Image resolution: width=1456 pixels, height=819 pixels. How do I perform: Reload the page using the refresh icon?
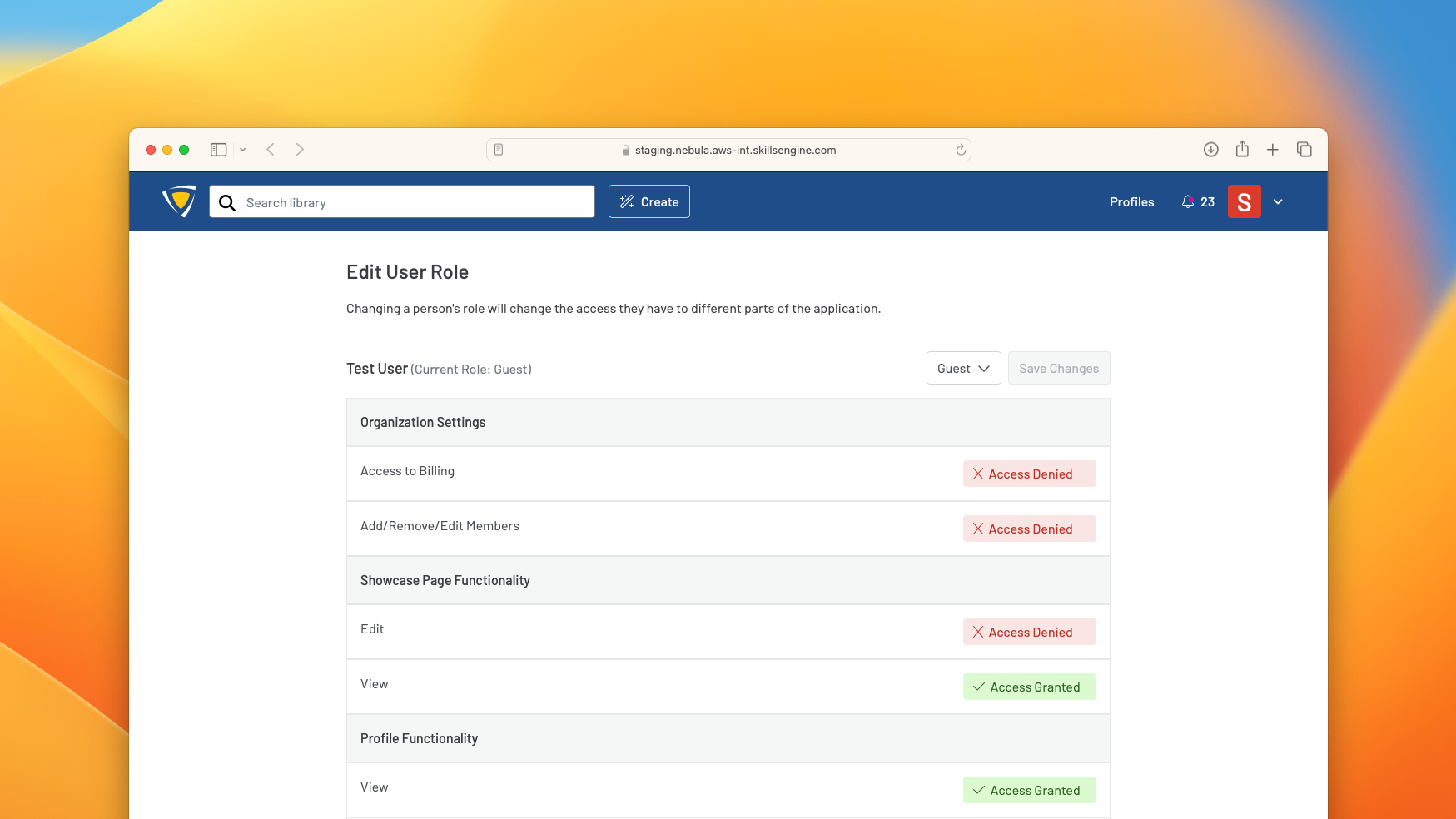961,150
